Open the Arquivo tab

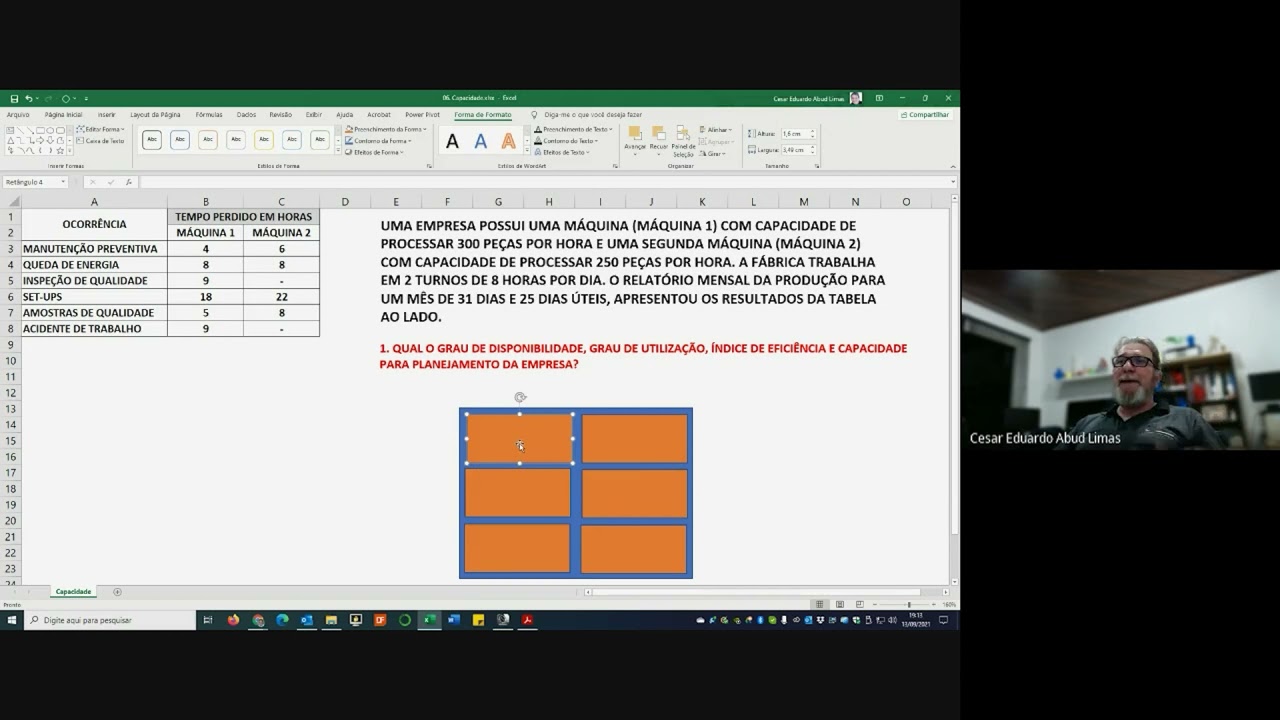pos(18,115)
